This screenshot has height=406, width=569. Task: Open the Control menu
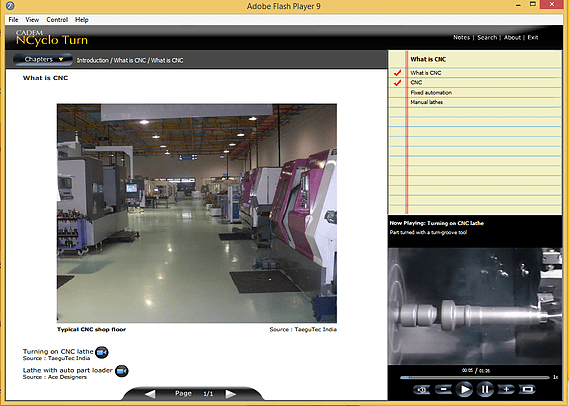click(x=57, y=20)
